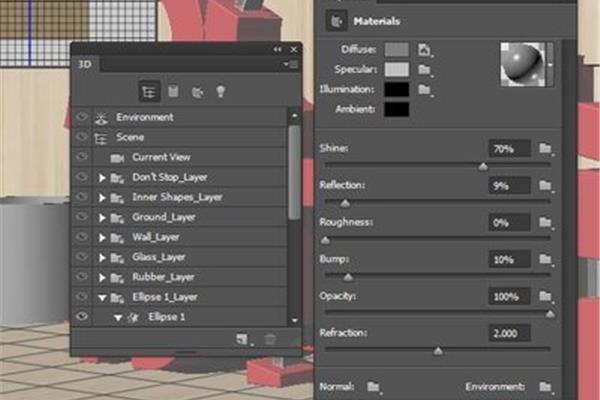Toggle visibility of Scene row

(x=81, y=137)
